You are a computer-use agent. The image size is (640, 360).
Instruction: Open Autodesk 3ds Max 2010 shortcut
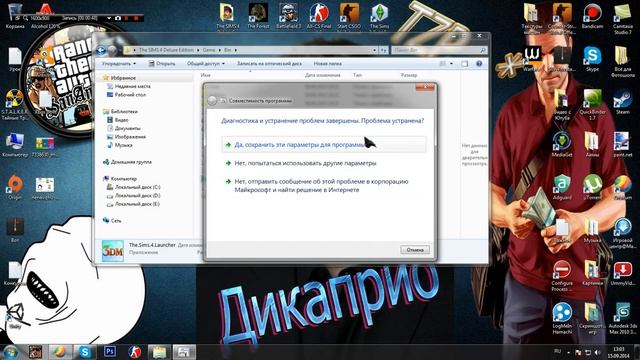pyautogui.click(x=622, y=318)
